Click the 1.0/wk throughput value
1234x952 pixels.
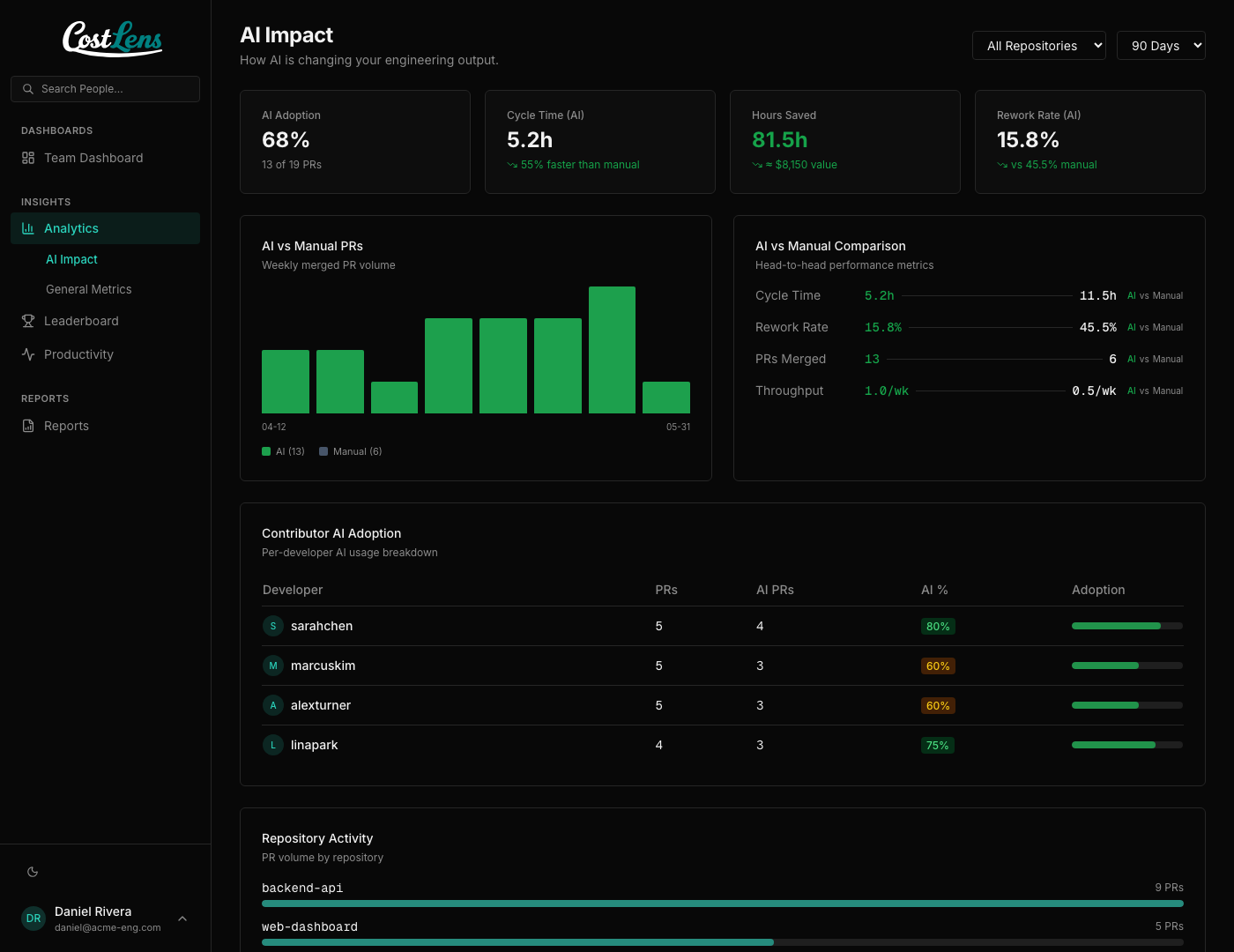(887, 390)
